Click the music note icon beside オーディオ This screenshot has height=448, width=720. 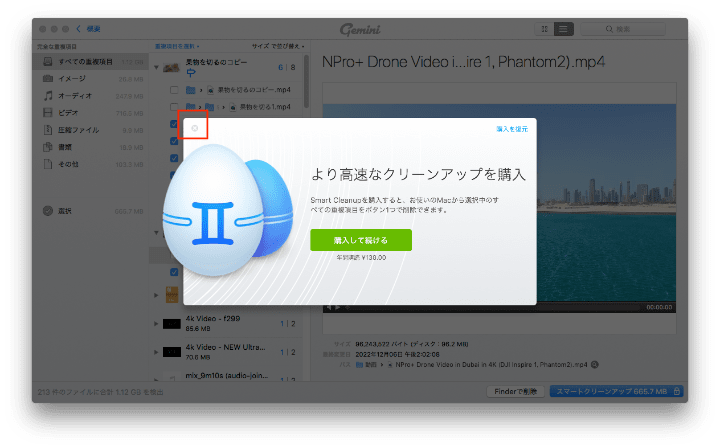point(48,95)
